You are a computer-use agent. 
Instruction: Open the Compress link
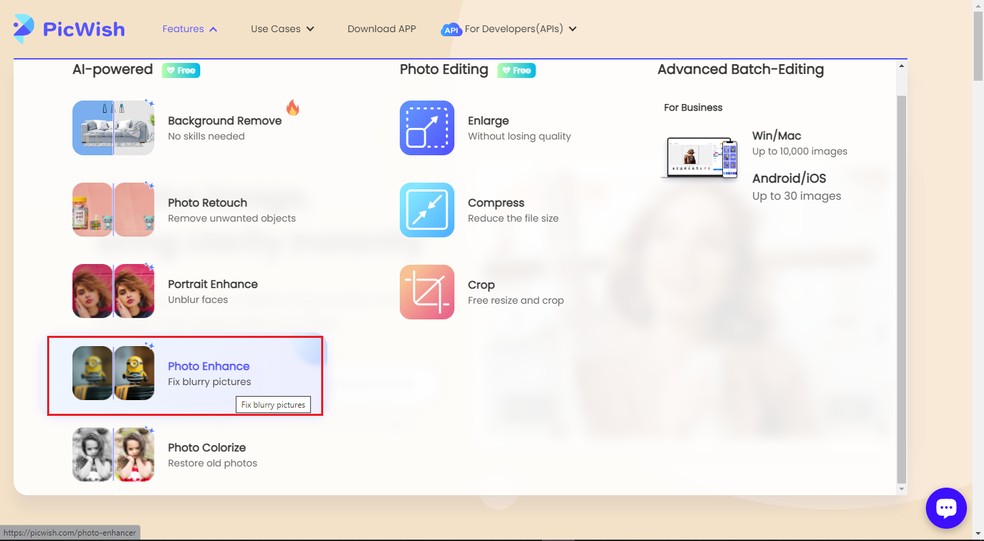pyautogui.click(x=496, y=203)
